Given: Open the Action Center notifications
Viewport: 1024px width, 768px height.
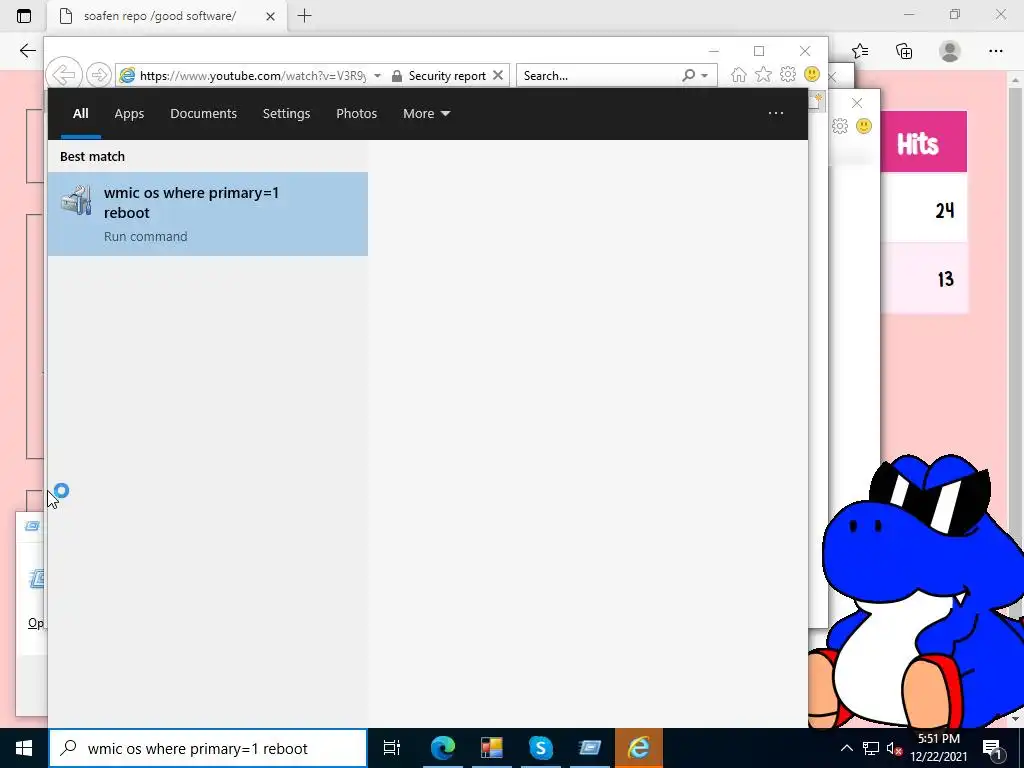Looking at the screenshot, I should click(x=992, y=748).
